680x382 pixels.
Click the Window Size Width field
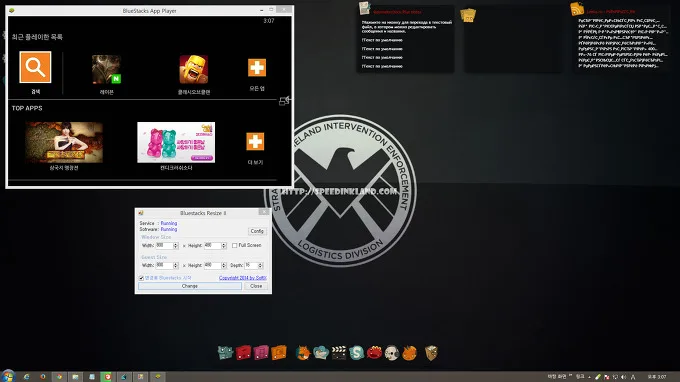pos(164,245)
